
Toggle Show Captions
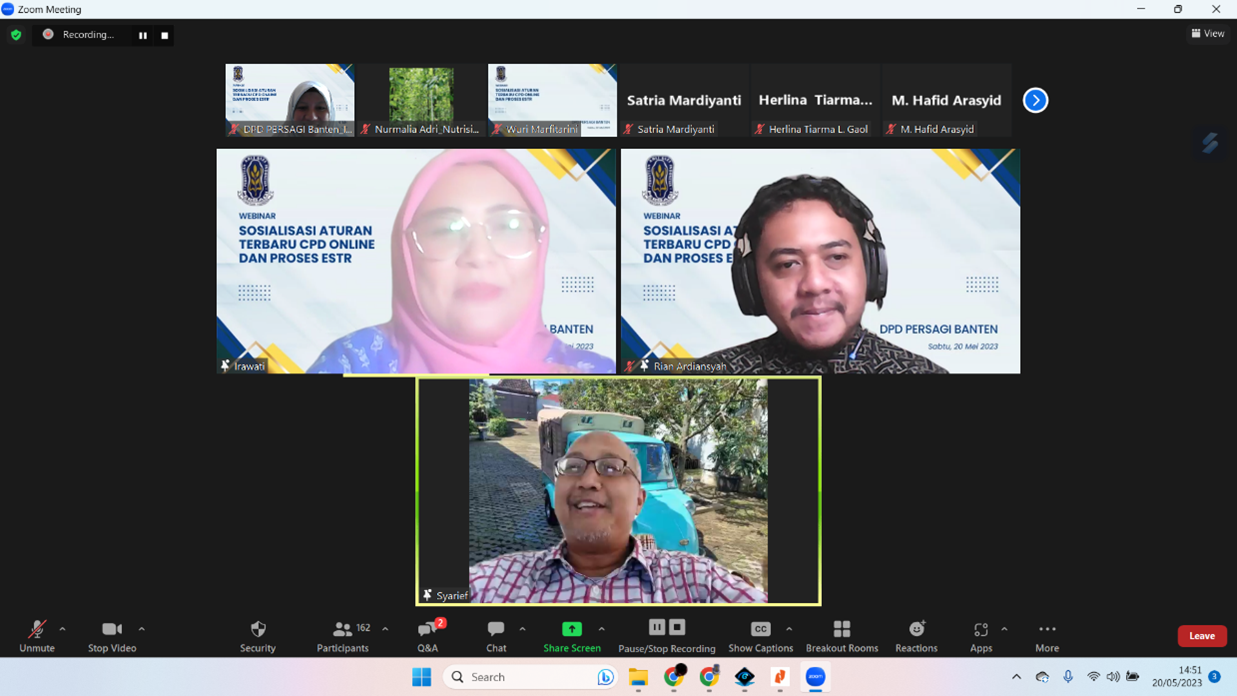tap(760, 636)
